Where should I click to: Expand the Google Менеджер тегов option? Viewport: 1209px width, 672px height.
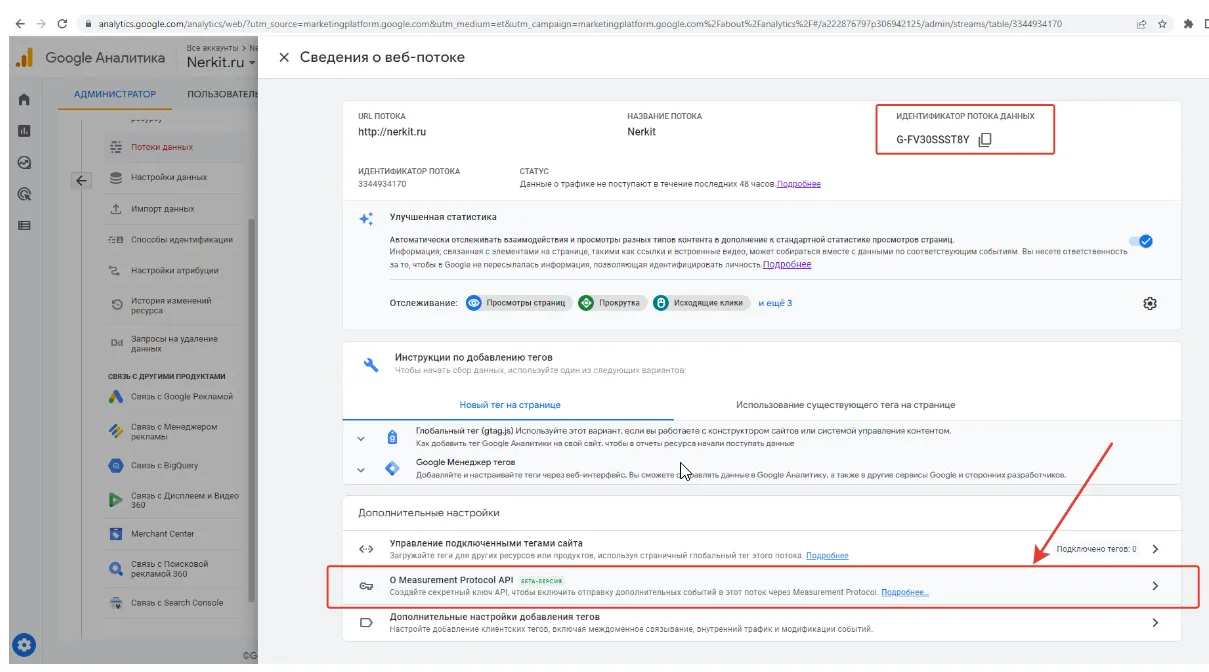coord(360,468)
